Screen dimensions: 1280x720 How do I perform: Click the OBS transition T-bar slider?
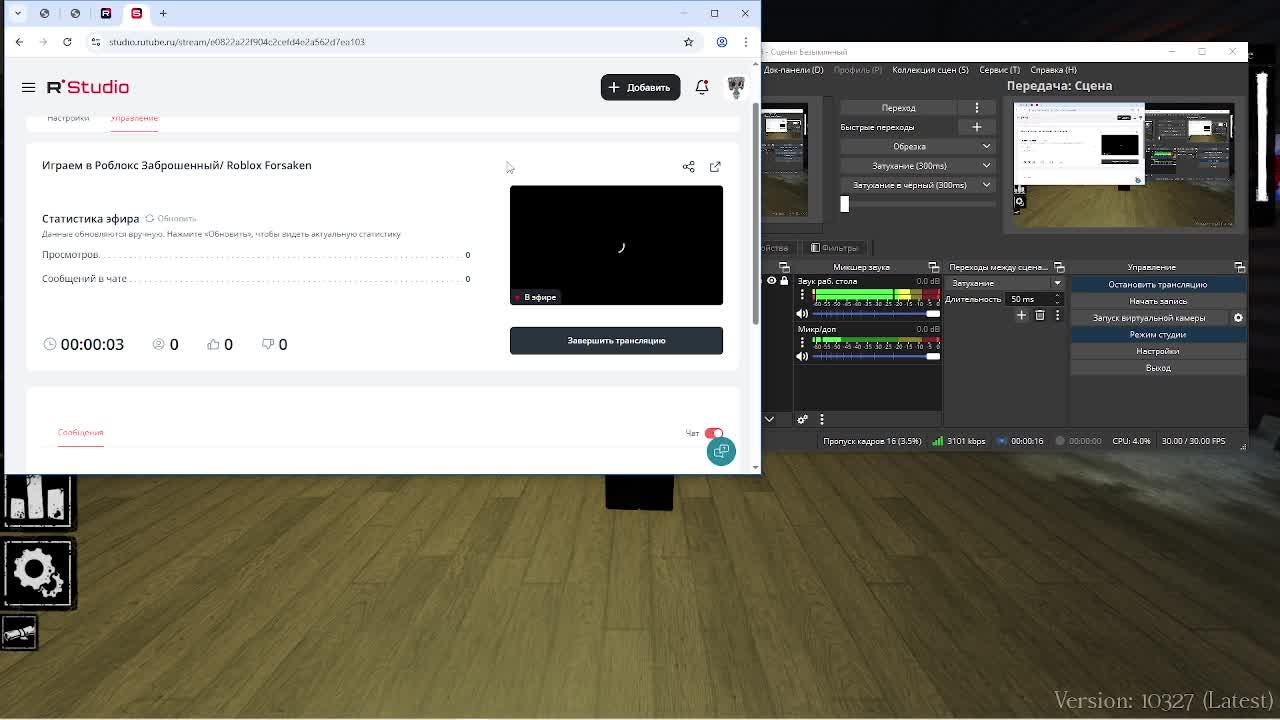click(844, 204)
